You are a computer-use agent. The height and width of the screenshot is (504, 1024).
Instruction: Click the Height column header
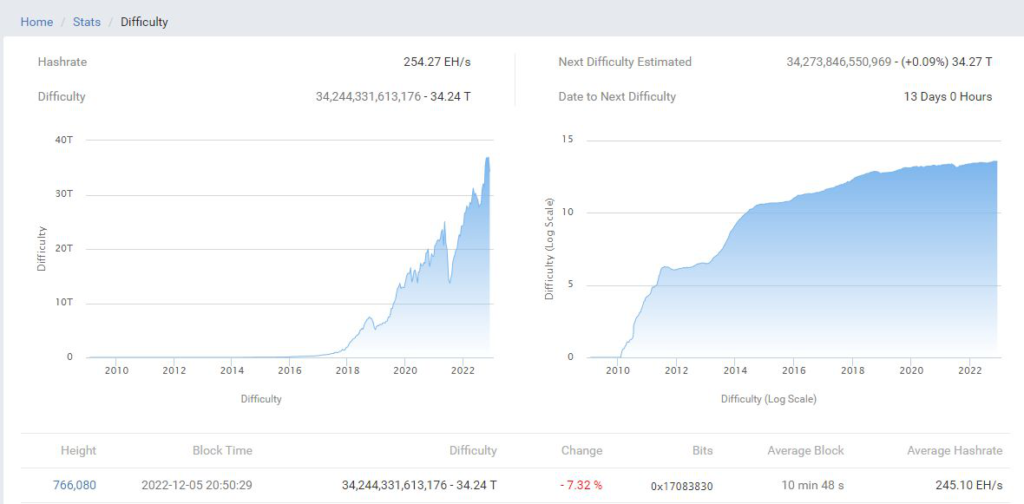click(78, 451)
